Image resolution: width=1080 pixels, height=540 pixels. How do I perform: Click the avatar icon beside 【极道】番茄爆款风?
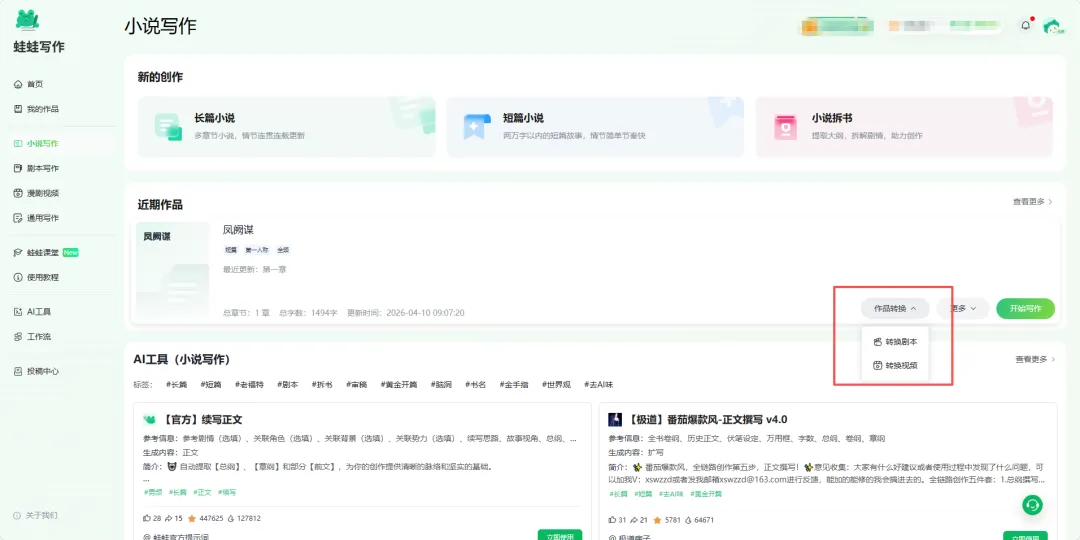(615, 419)
